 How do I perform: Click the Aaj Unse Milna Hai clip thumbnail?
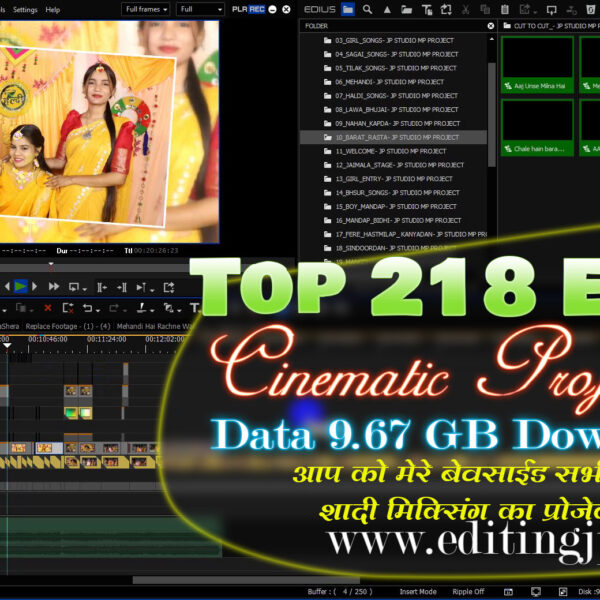click(537, 64)
